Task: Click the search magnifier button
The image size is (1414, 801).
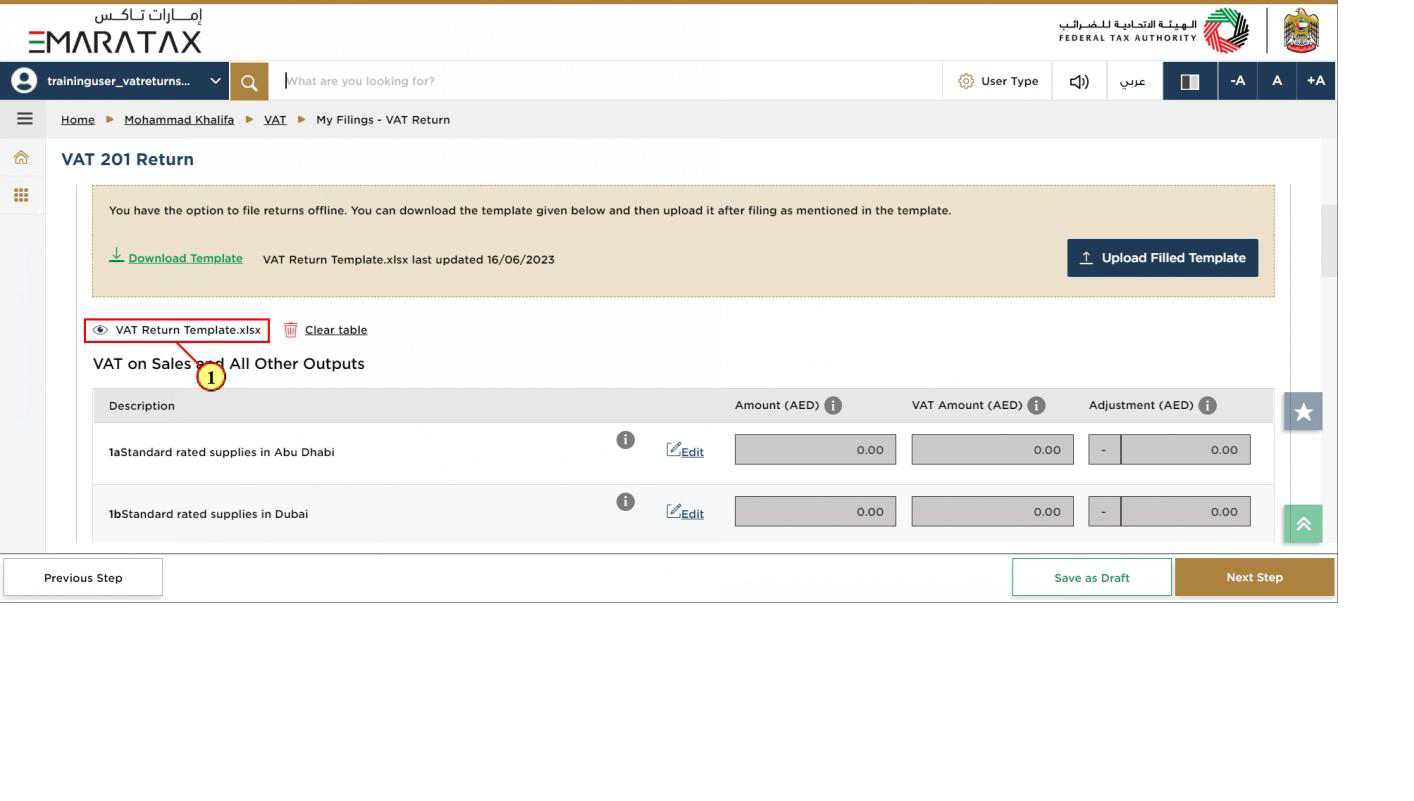Action: pyautogui.click(x=249, y=81)
